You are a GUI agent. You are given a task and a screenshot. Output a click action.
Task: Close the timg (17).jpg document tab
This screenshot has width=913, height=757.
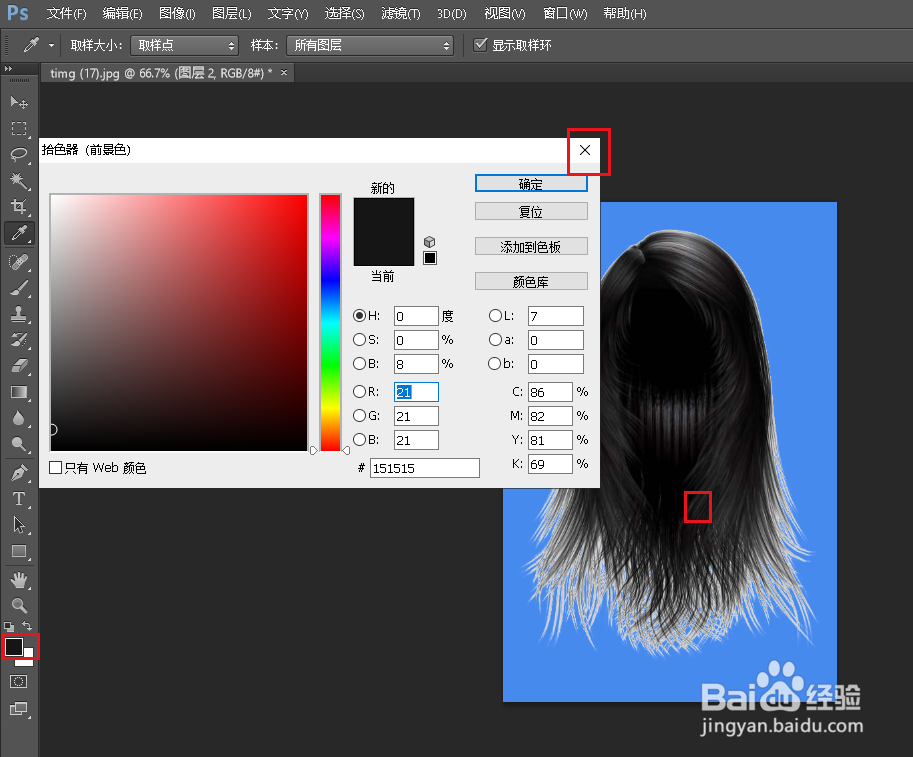tap(284, 73)
